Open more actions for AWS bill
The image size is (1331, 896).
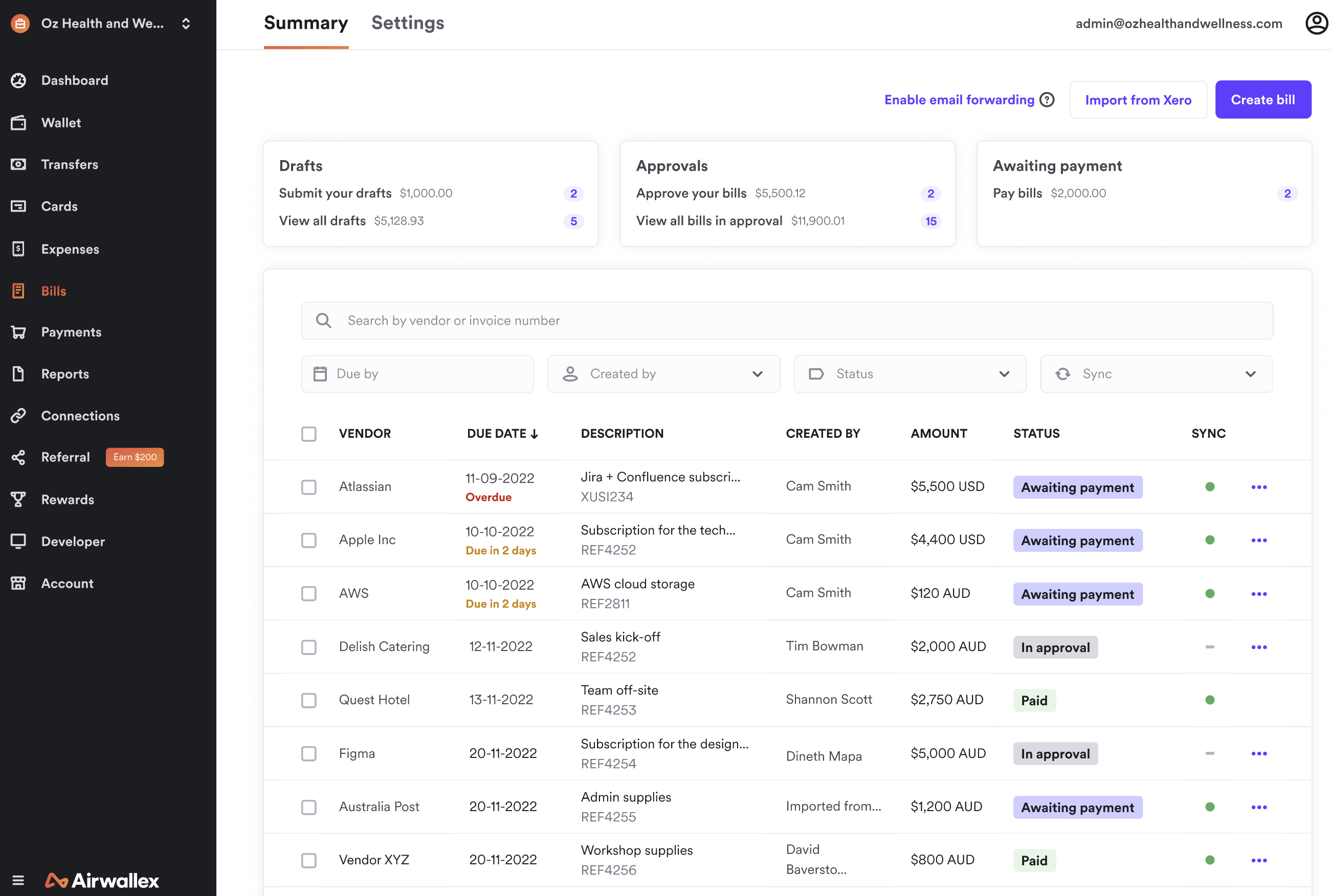tap(1259, 594)
